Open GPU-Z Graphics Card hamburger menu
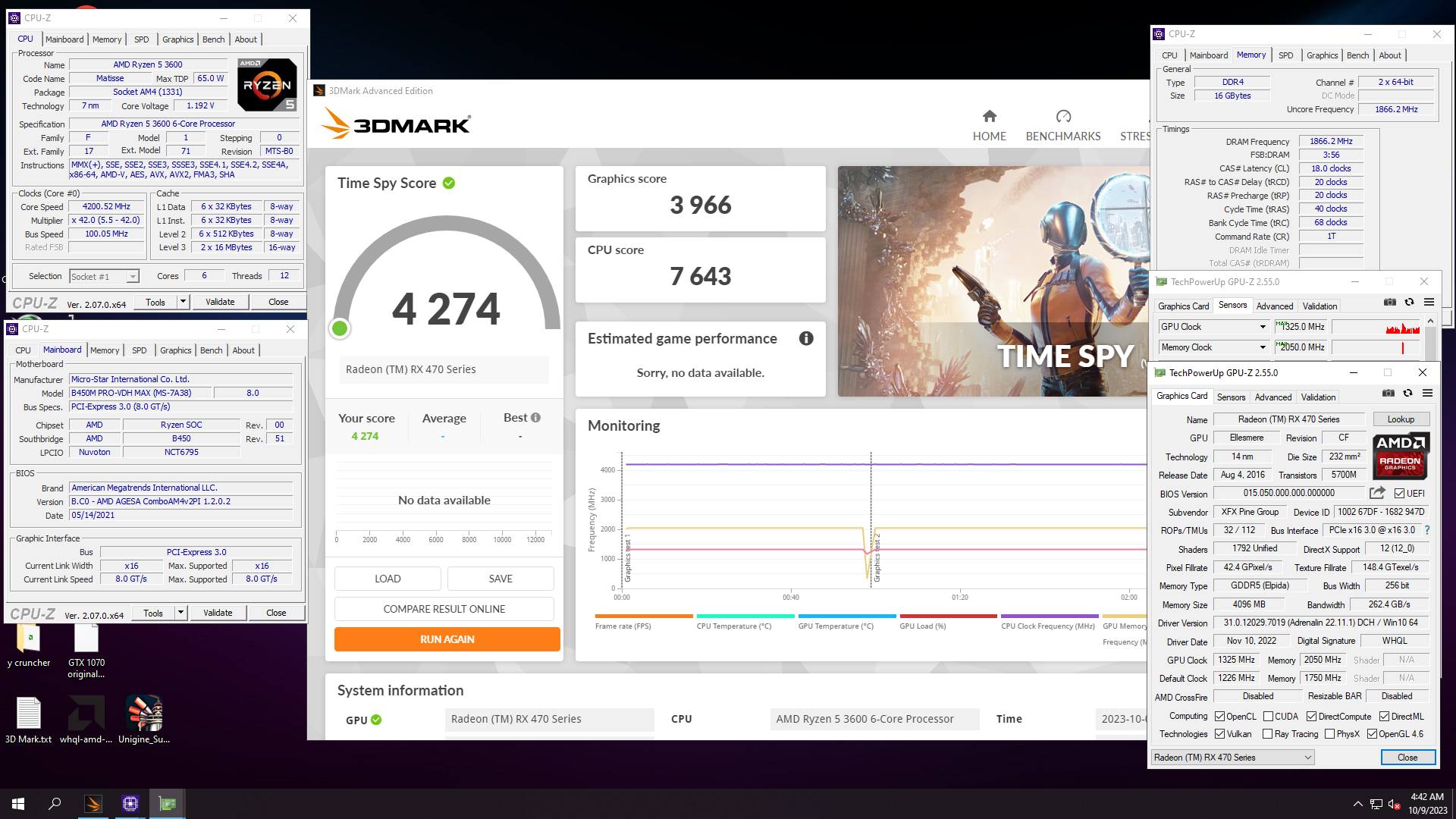Viewport: 1456px width, 819px height. (1427, 394)
